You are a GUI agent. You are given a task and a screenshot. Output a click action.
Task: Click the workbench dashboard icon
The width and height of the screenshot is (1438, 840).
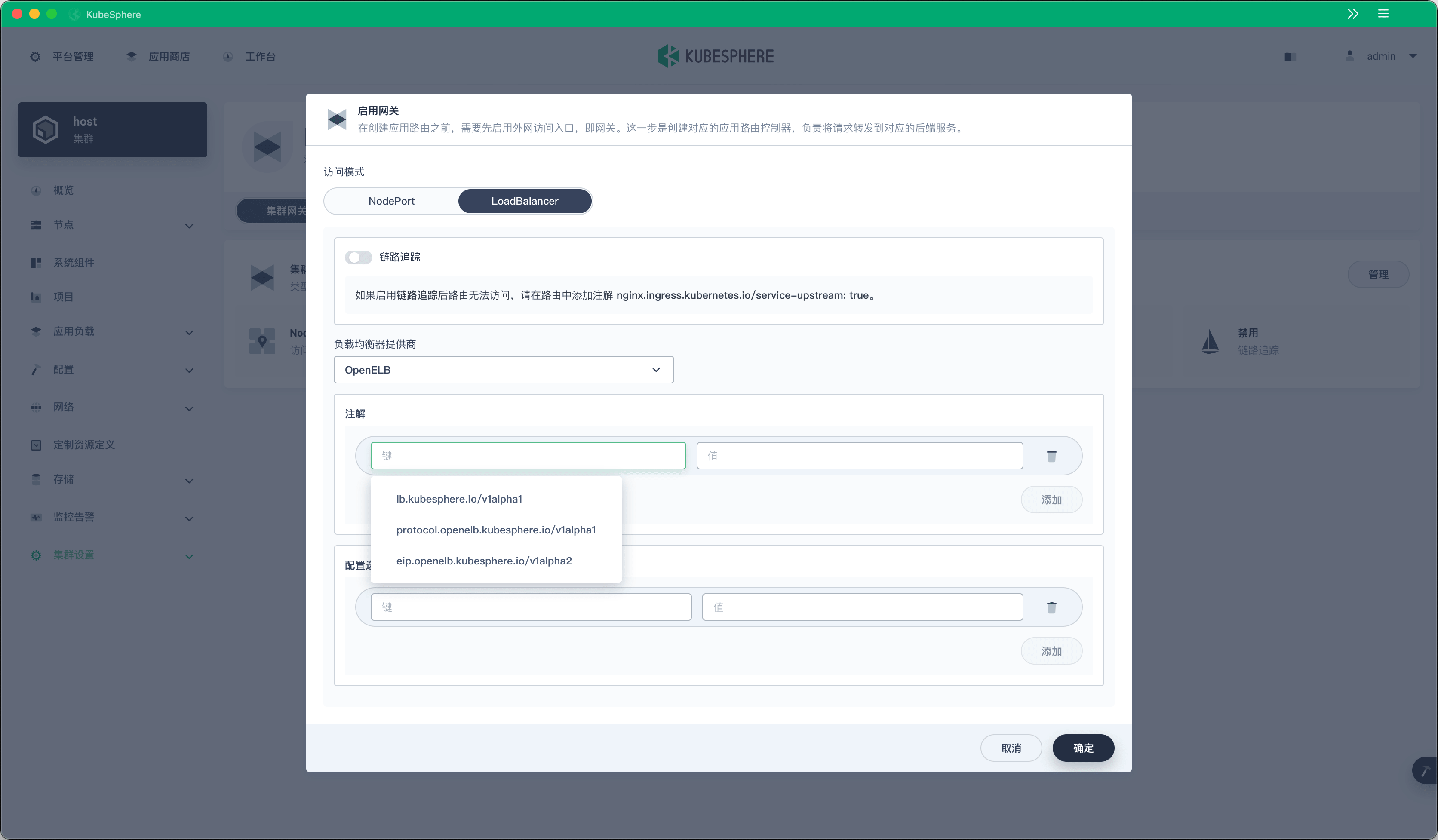228,56
